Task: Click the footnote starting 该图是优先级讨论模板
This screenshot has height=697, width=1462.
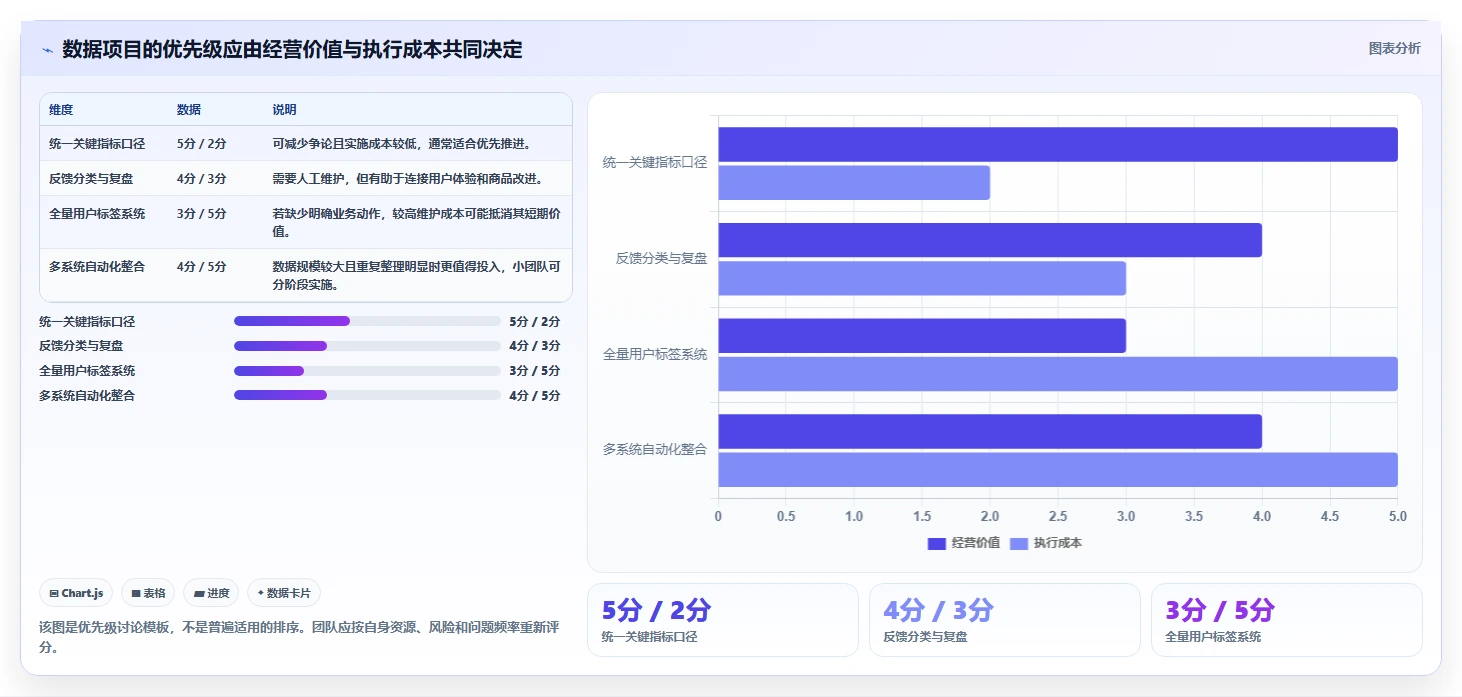Action: pyautogui.click(x=298, y=637)
